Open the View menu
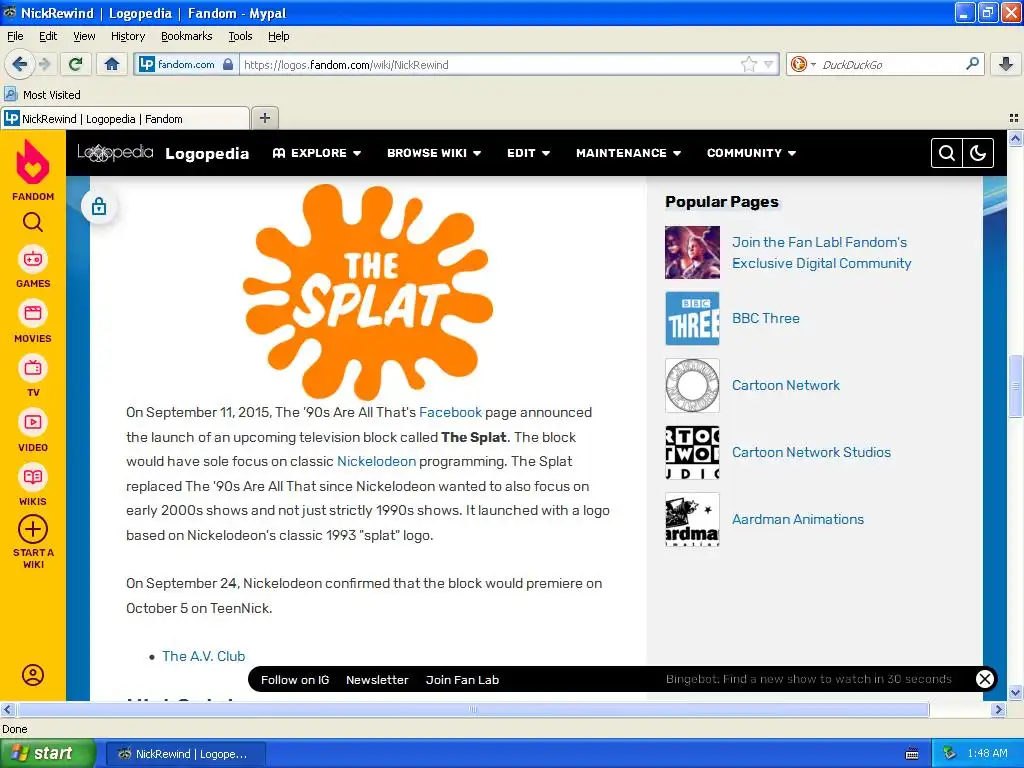Image resolution: width=1024 pixels, height=768 pixels. click(x=84, y=36)
